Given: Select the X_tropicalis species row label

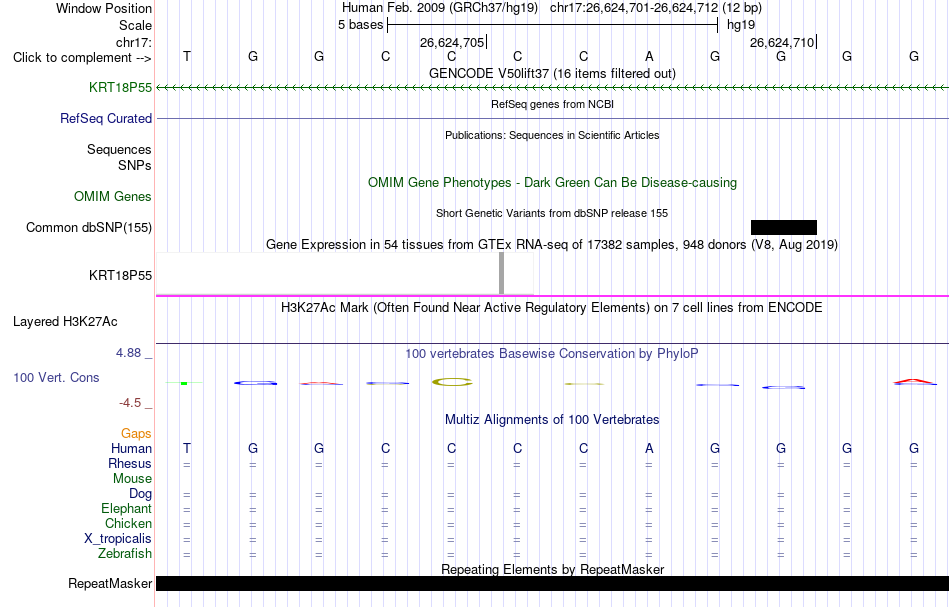Looking at the screenshot, I should [x=118, y=539].
